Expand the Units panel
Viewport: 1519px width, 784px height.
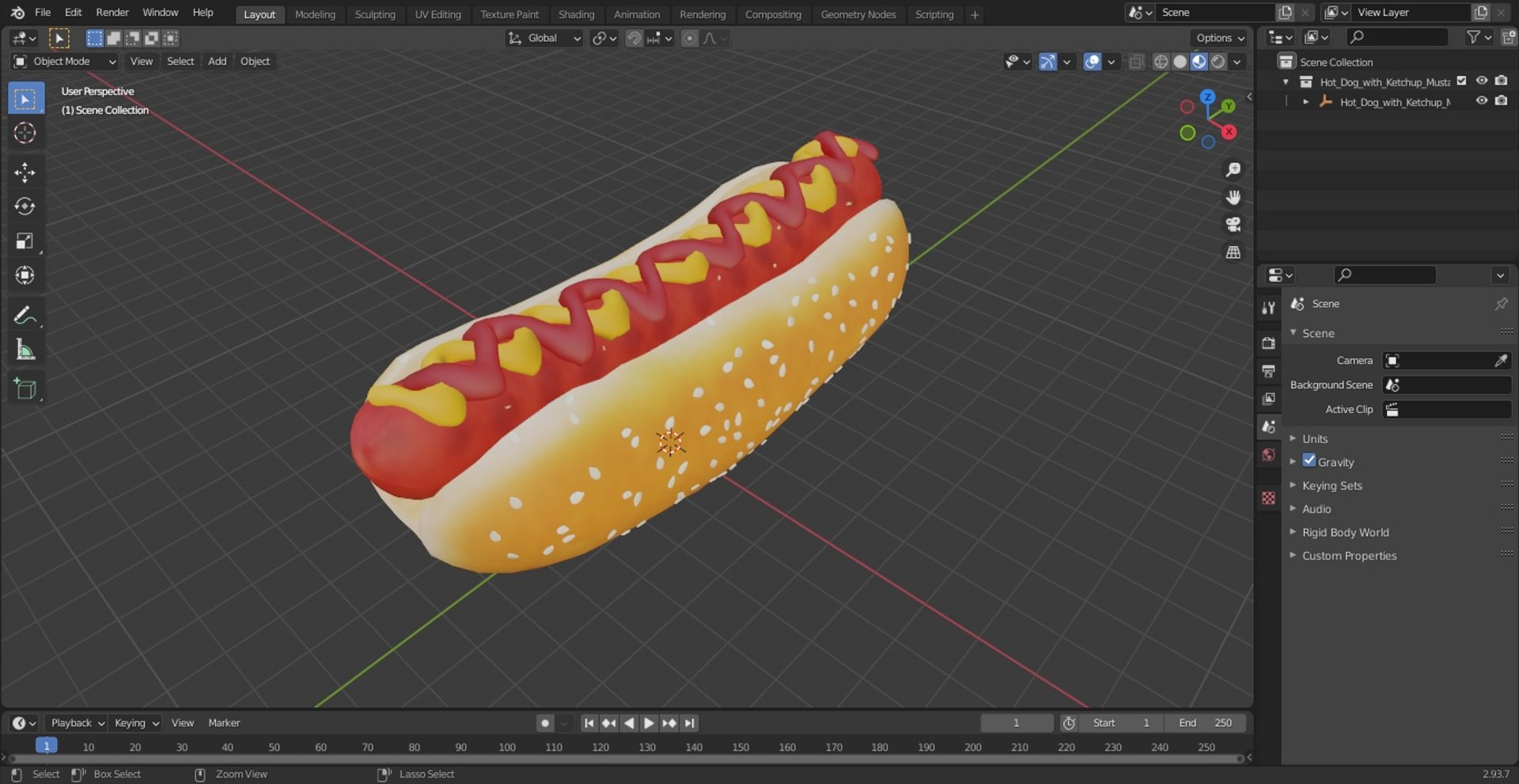(x=1314, y=439)
